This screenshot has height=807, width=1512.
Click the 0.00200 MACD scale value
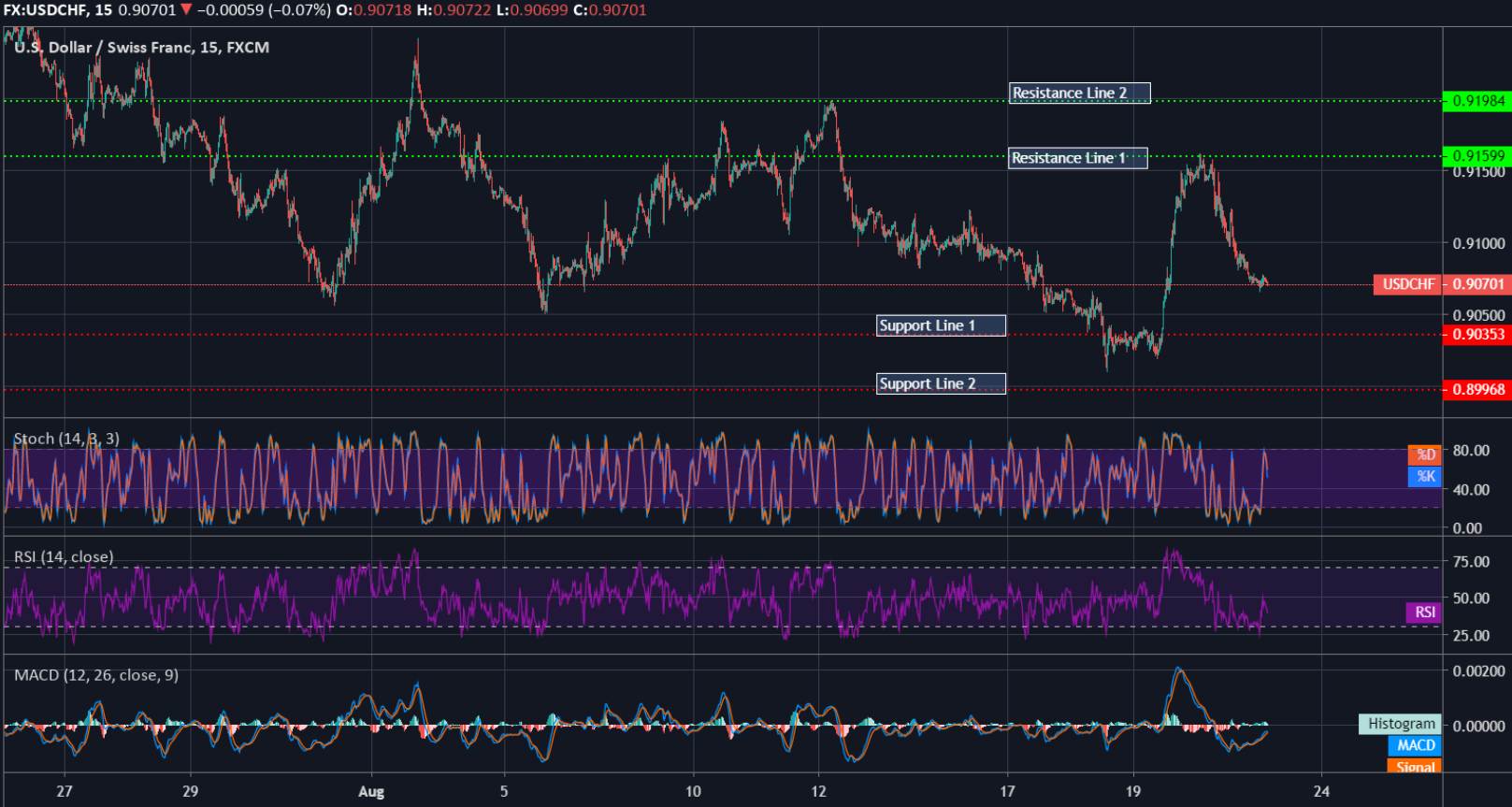pos(1478,671)
